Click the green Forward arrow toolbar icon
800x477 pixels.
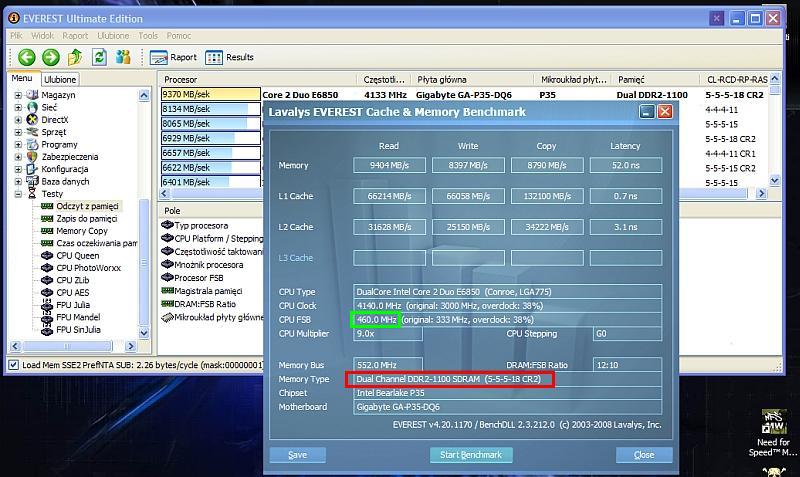point(51,57)
